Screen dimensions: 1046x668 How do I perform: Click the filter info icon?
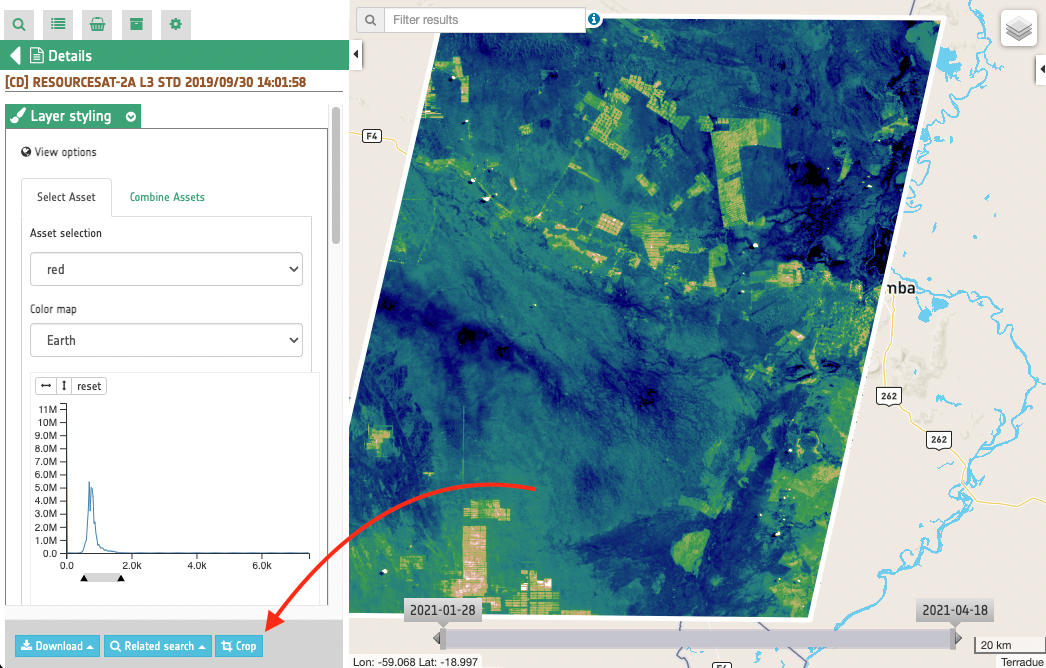click(594, 19)
